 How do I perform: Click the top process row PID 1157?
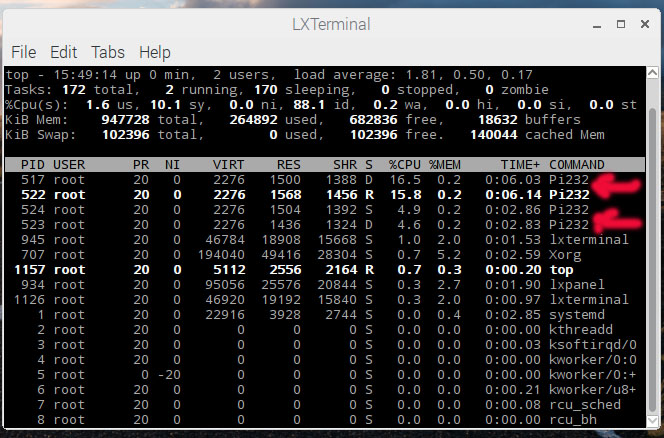(300, 269)
